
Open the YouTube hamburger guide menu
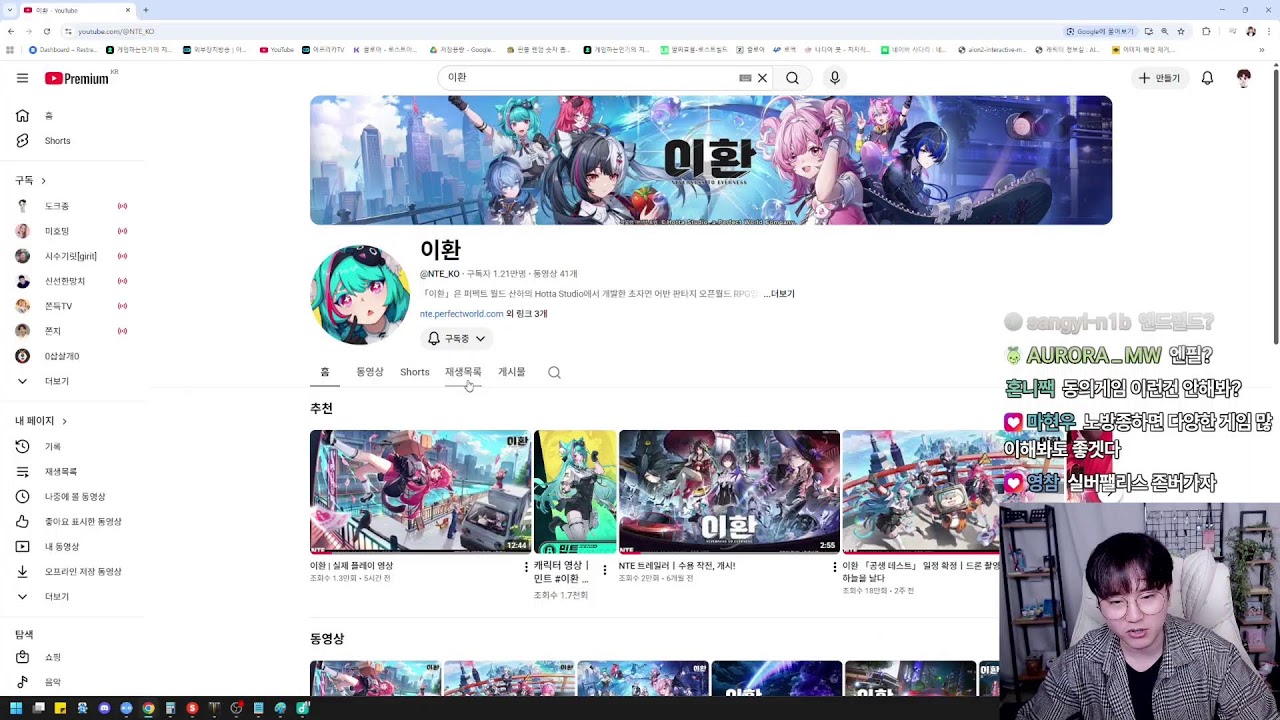click(22, 78)
